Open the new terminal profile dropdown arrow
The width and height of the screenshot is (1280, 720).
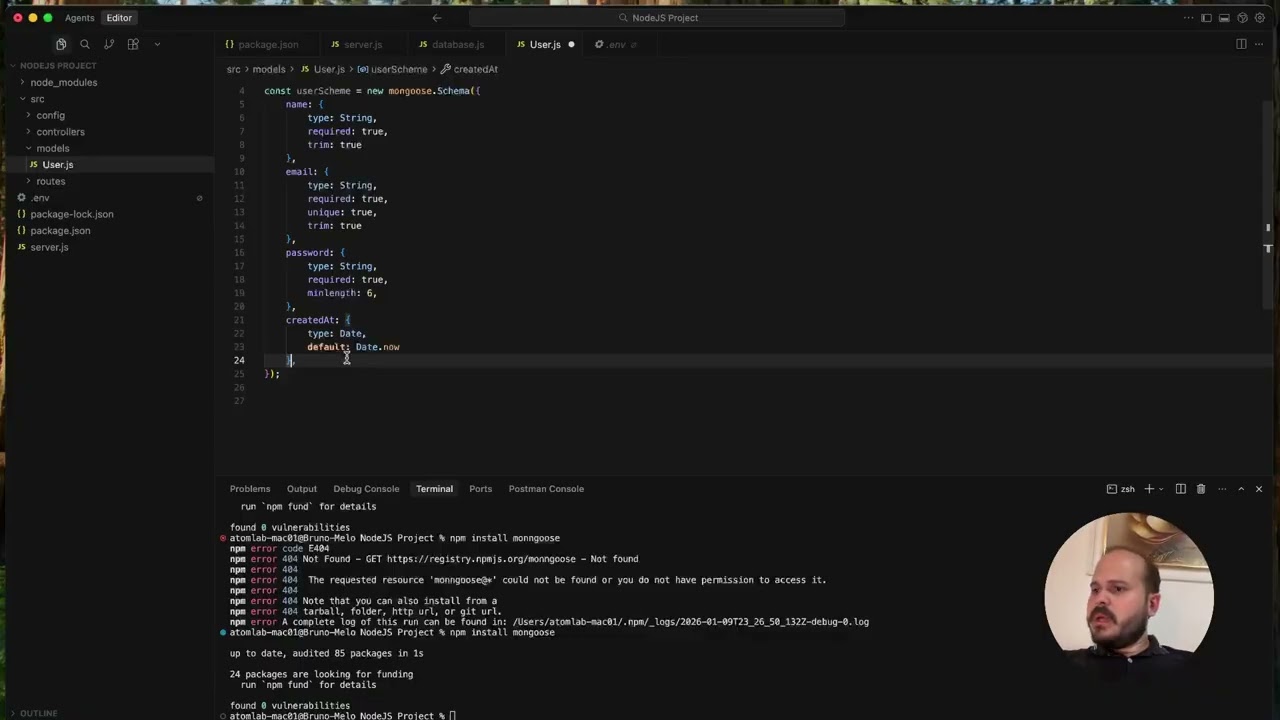coord(1161,489)
